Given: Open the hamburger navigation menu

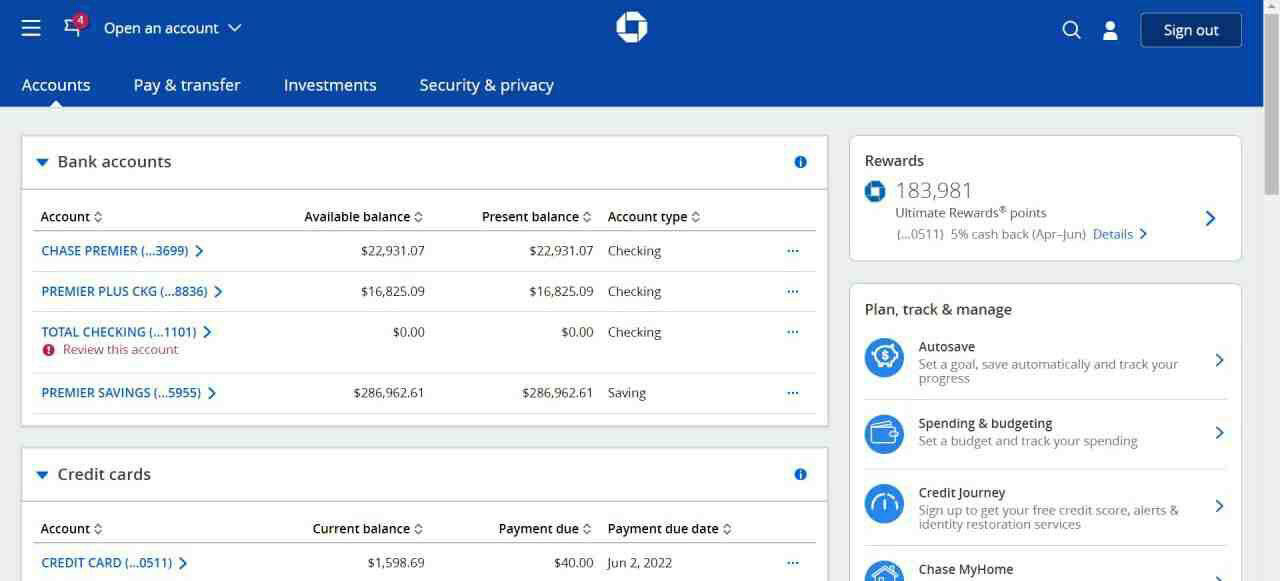Looking at the screenshot, I should click(31, 28).
